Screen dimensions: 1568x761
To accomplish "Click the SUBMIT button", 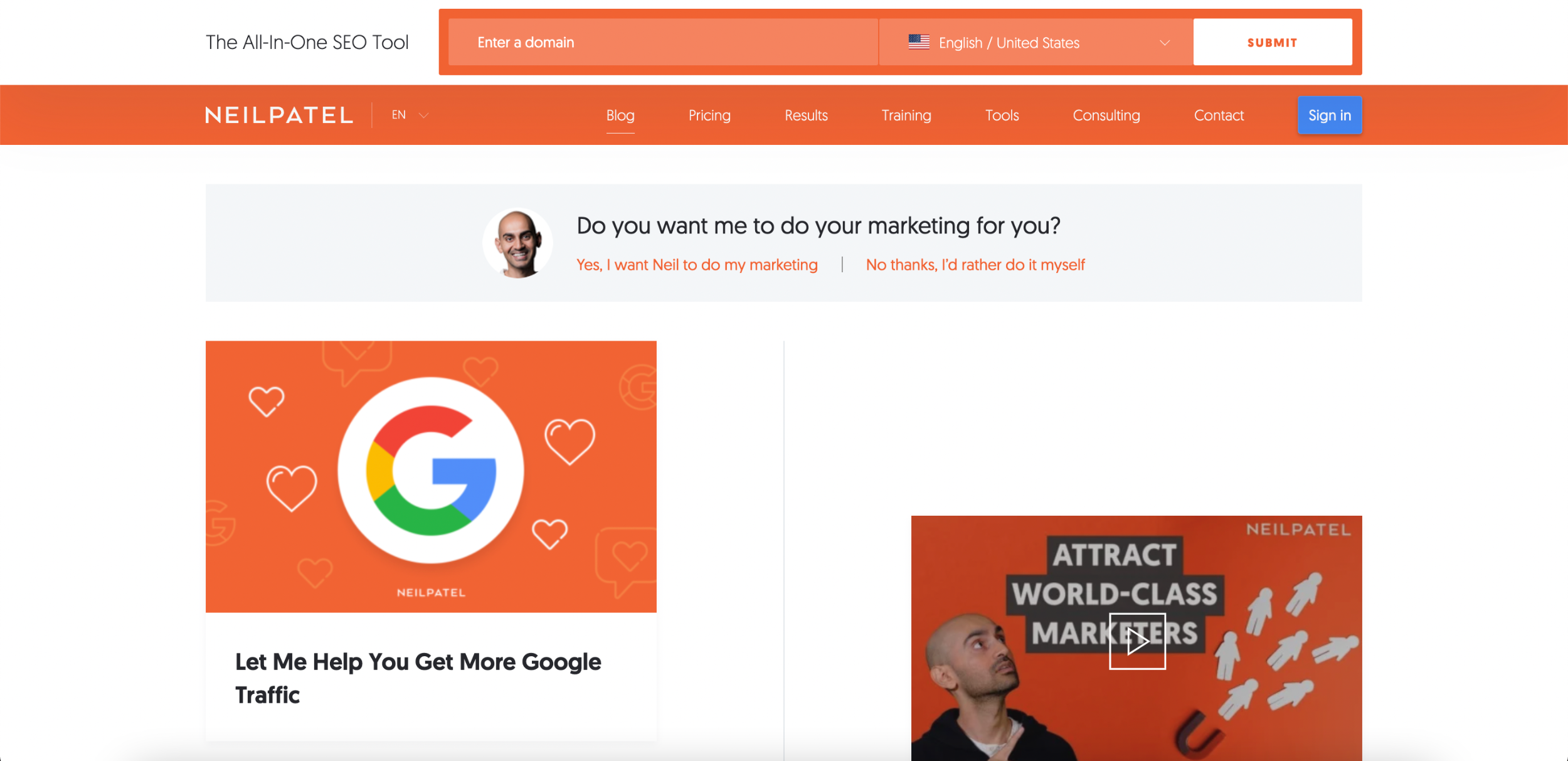I will coord(1273,42).
